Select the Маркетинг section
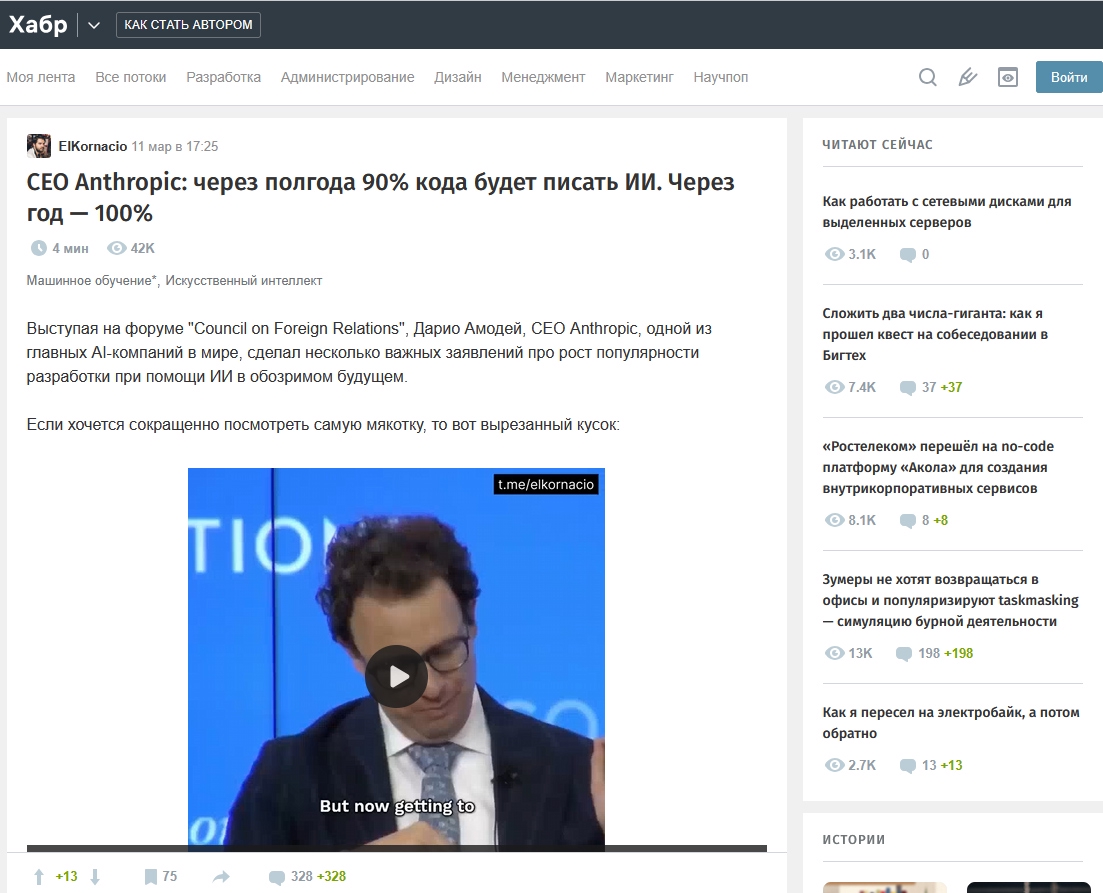The image size is (1103, 893). coord(639,77)
